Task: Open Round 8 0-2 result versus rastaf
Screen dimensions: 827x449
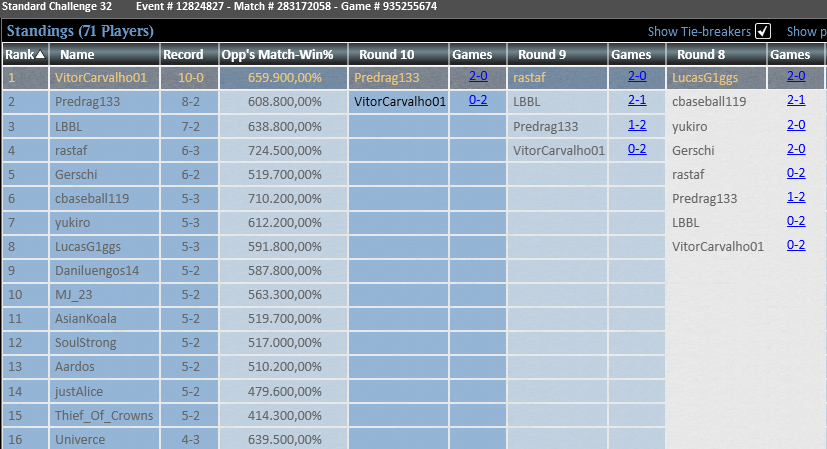Action: (796, 173)
